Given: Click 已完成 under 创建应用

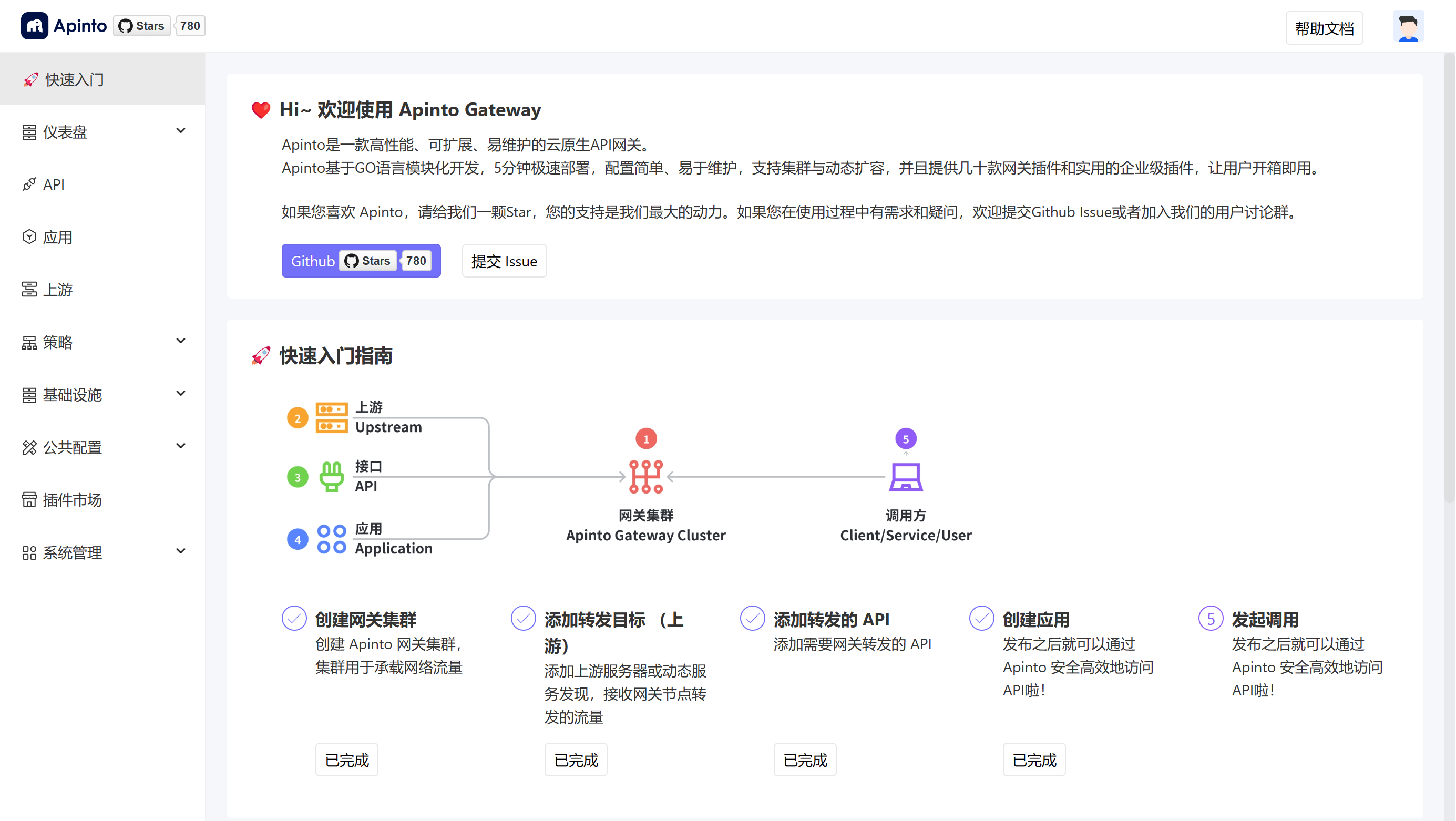Looking at the screenshot, I should (1034, 760).
